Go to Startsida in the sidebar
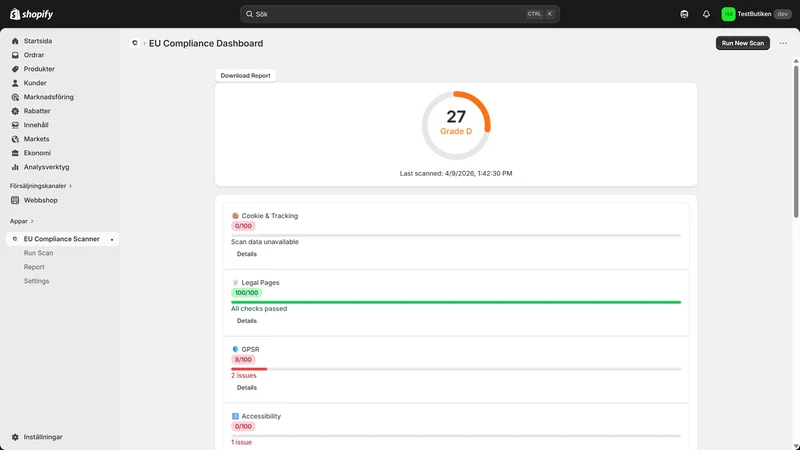800x450 pixels. 38,41
